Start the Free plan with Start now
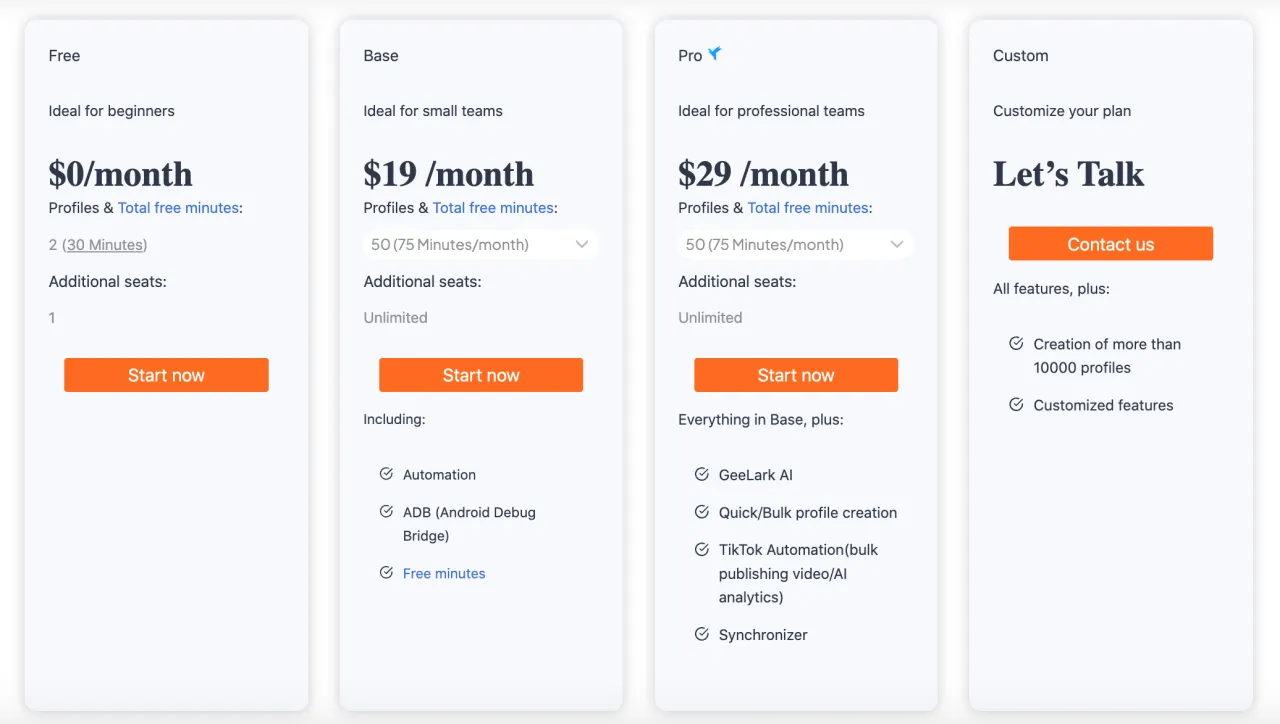The height and width of the screenshot is (724, 1280). 166,375
